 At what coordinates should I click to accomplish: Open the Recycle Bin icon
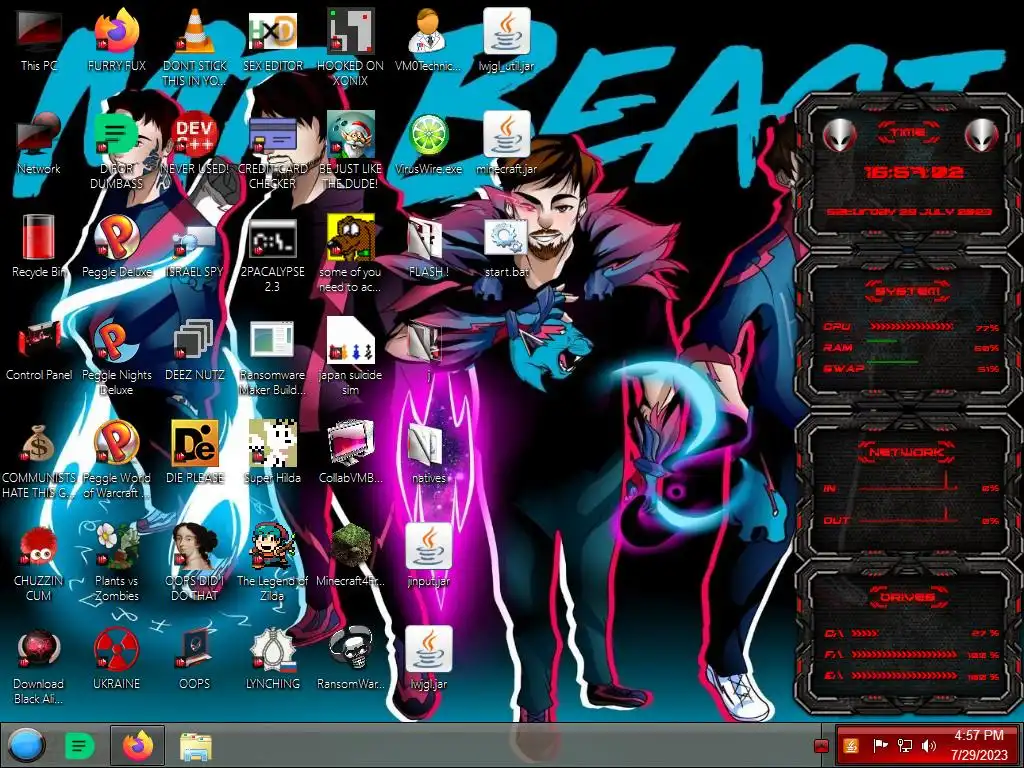pos(39,246)
